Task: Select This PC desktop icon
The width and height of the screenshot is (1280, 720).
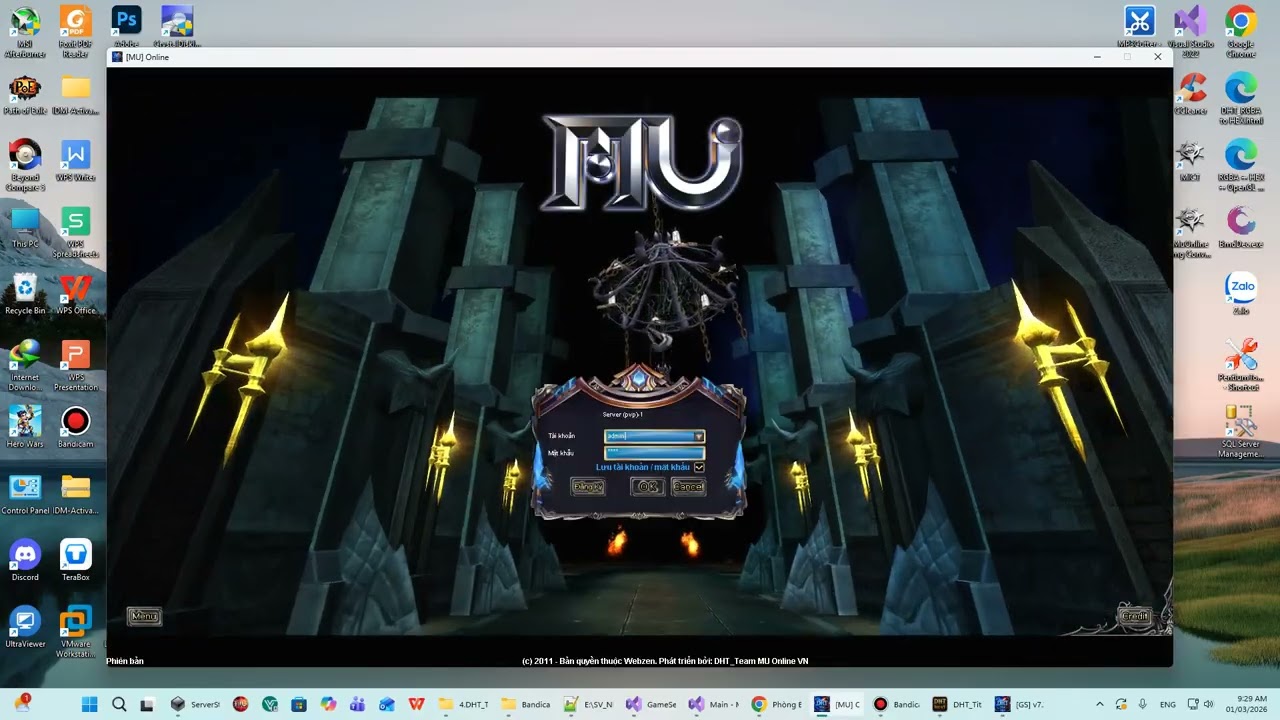Action: pos(25,228)
